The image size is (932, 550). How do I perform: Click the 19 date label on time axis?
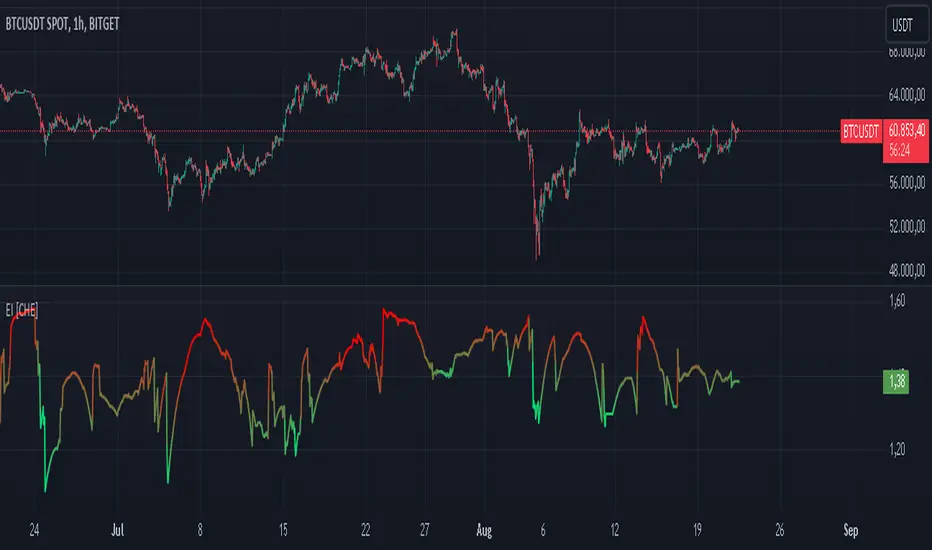click(697, 530)
